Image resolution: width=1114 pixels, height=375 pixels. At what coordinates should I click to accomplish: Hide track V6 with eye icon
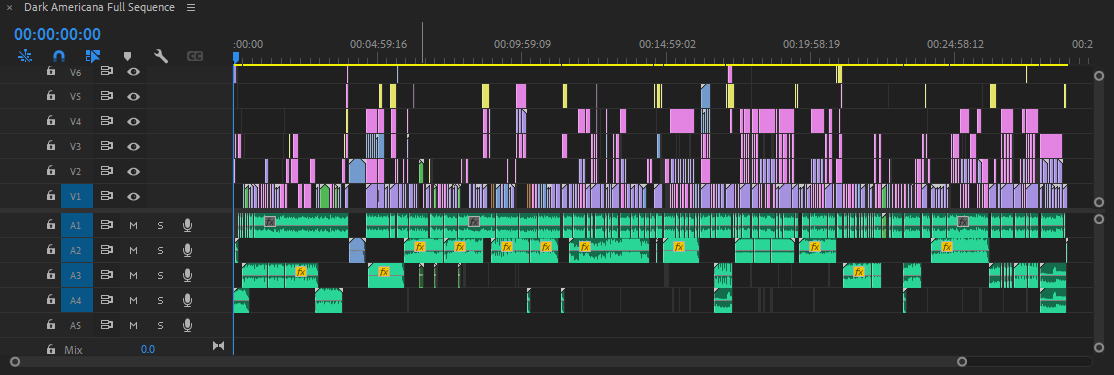pos(133,71)
